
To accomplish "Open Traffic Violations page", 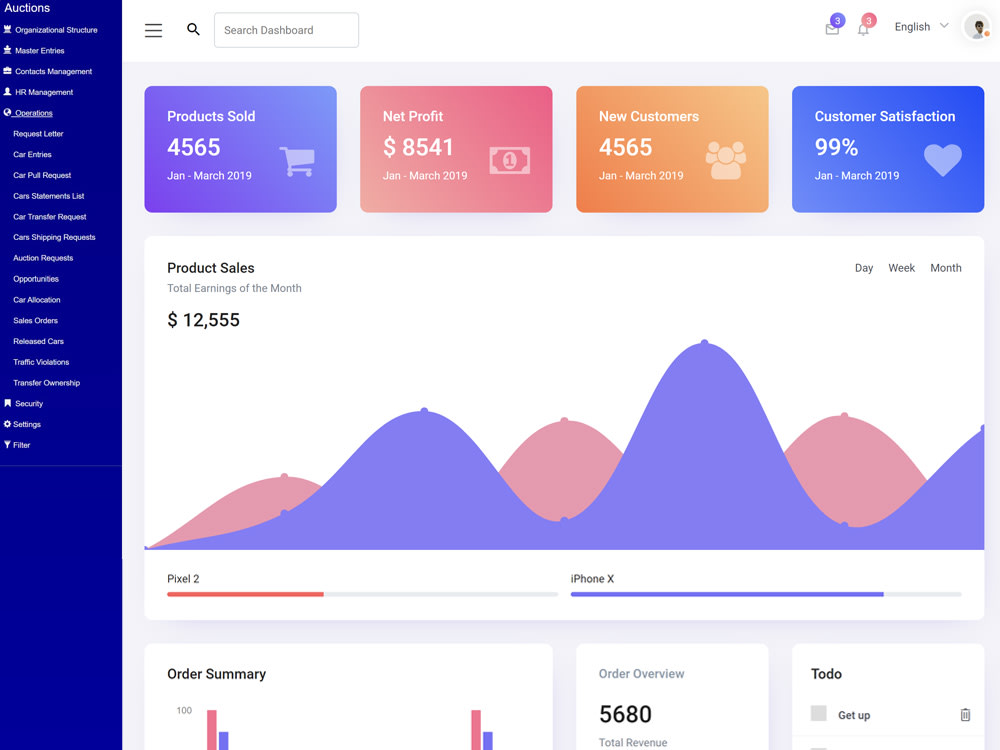I will tap(41, 362).
